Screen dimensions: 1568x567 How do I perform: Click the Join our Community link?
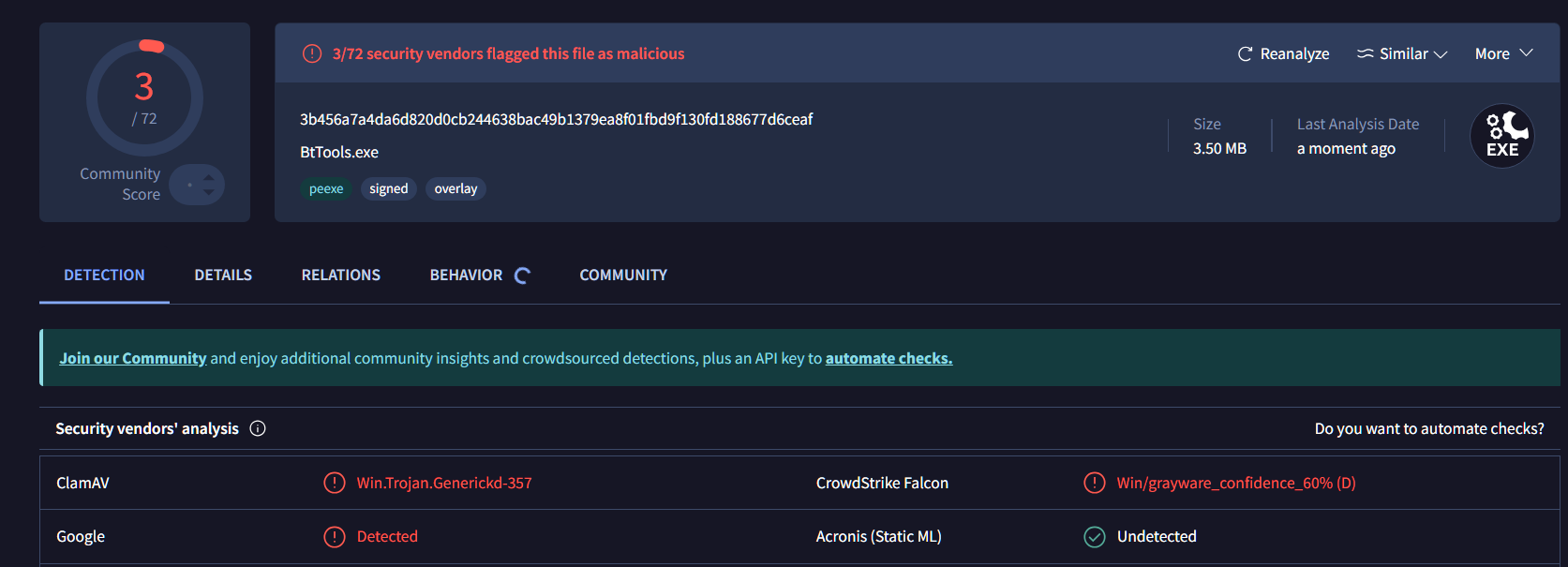coord(132,358)
